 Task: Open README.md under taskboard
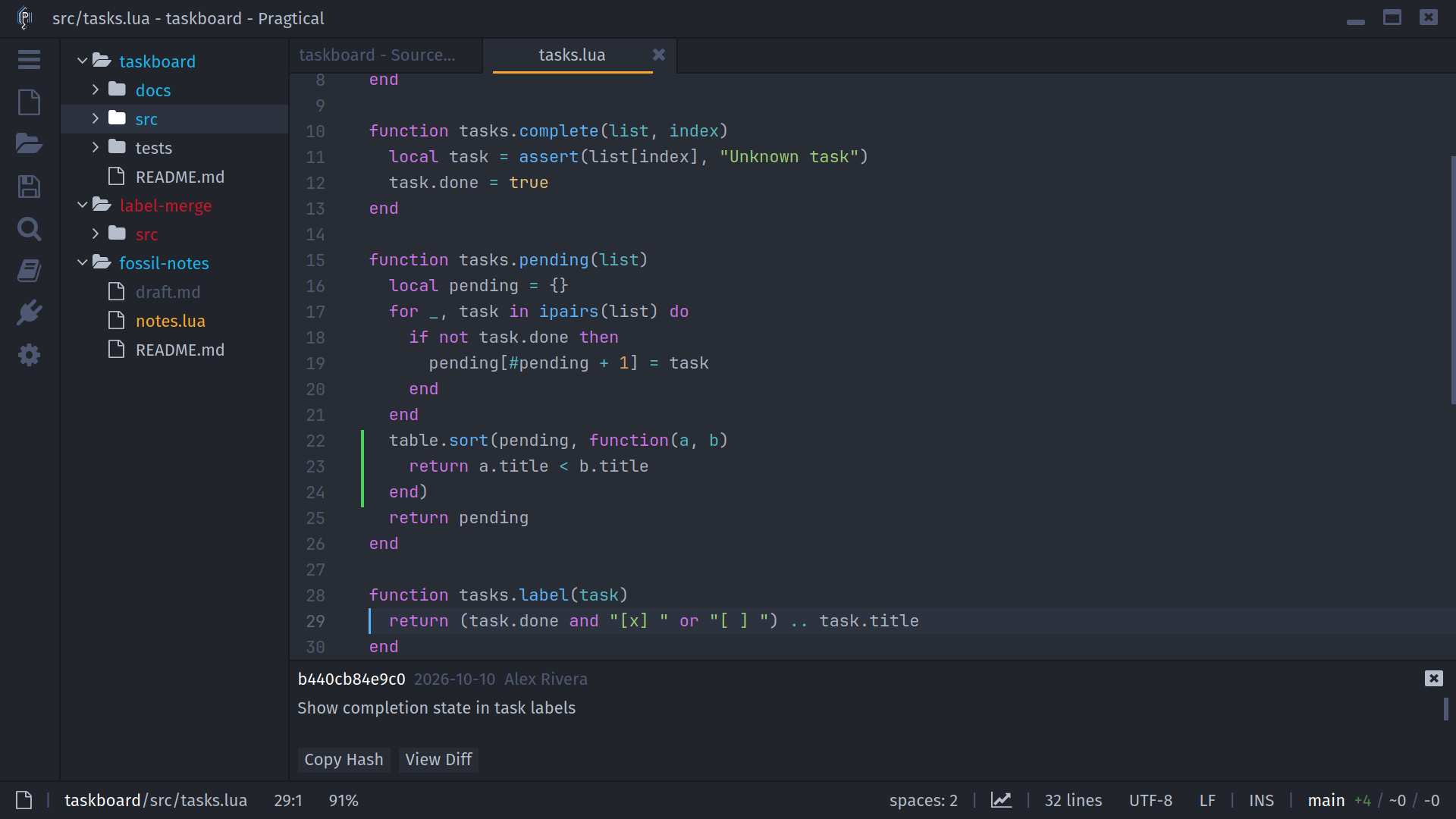180,177
